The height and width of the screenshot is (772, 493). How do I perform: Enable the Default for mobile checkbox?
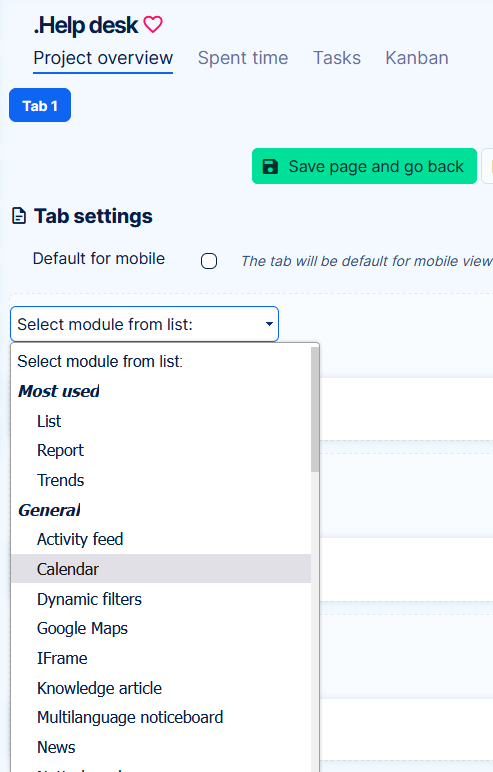[x=209, y=261]
